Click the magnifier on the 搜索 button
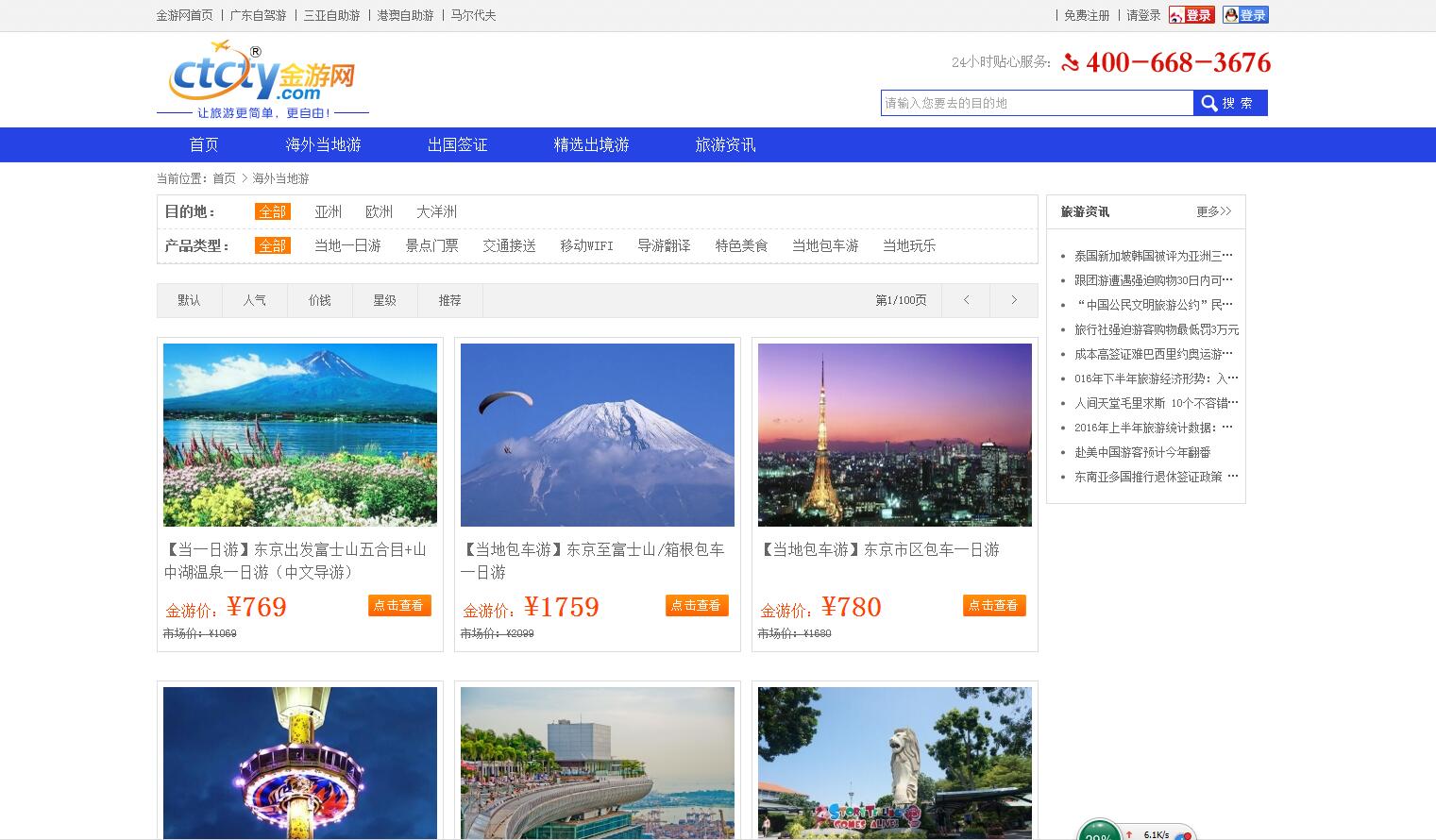The width and height of the screenshot is (1436, 840). pyautogui.click(x=1209, y=102)
